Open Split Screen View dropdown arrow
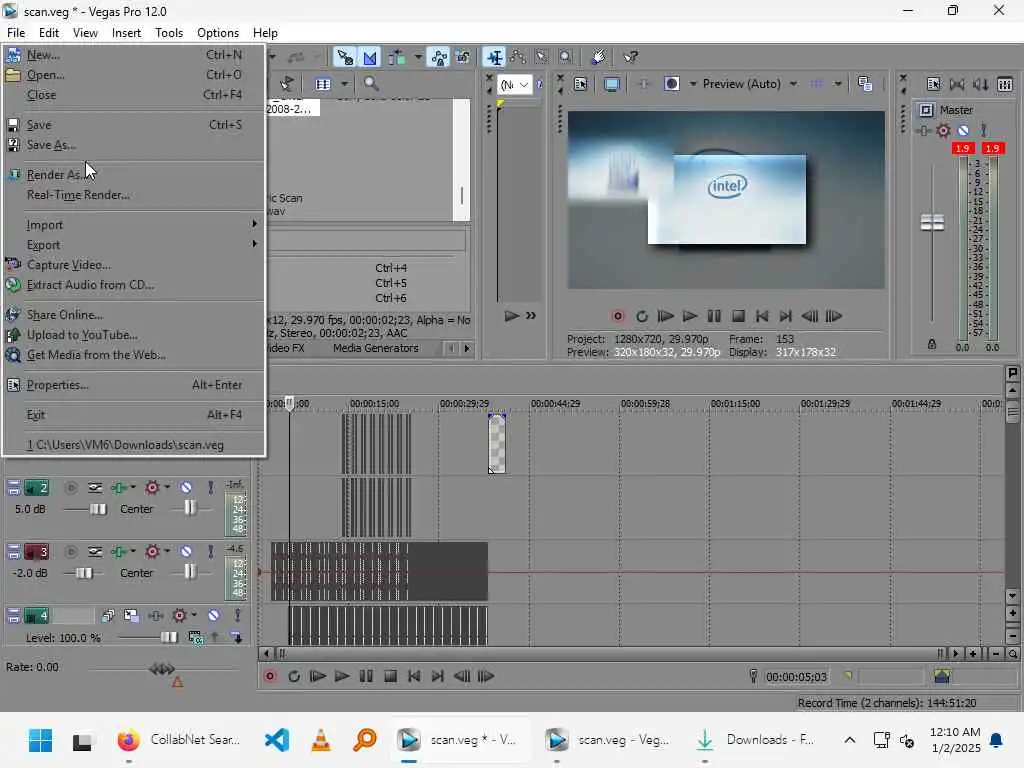This screenshot has height=768, width=1024. 692,84
